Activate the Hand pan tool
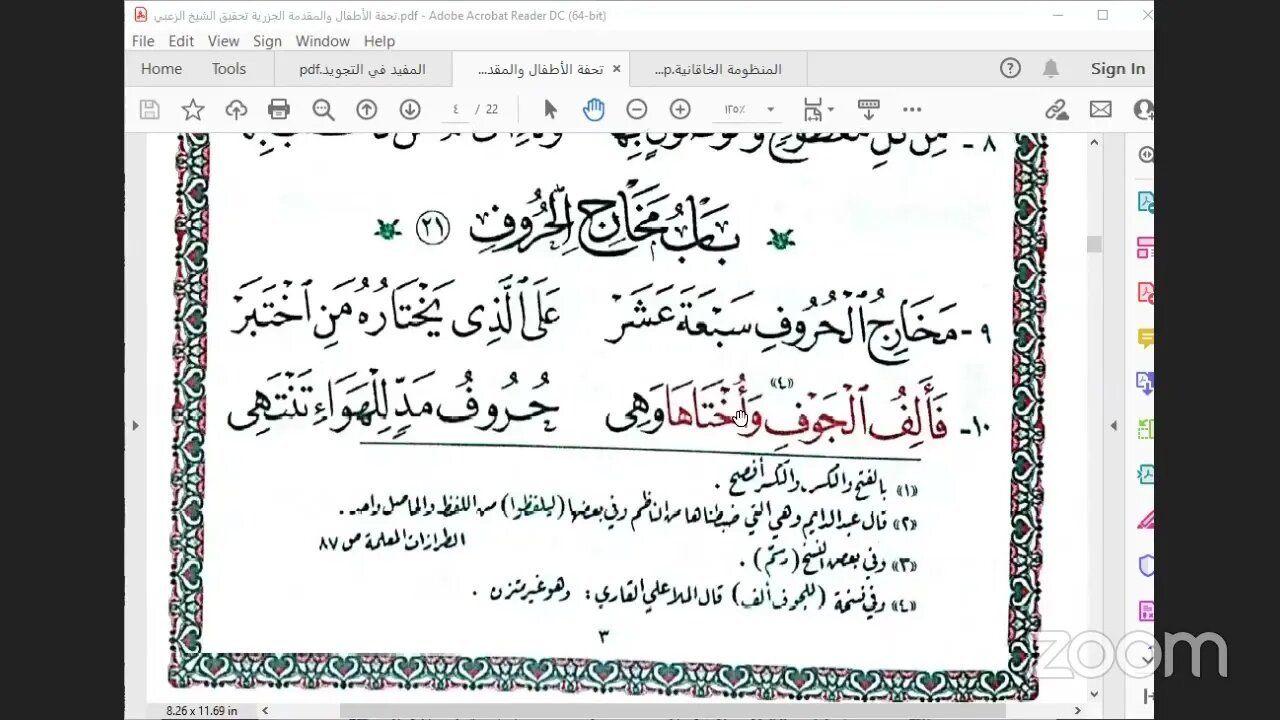Viewport: 1280px width, 720px height. [x=594, y=110]
